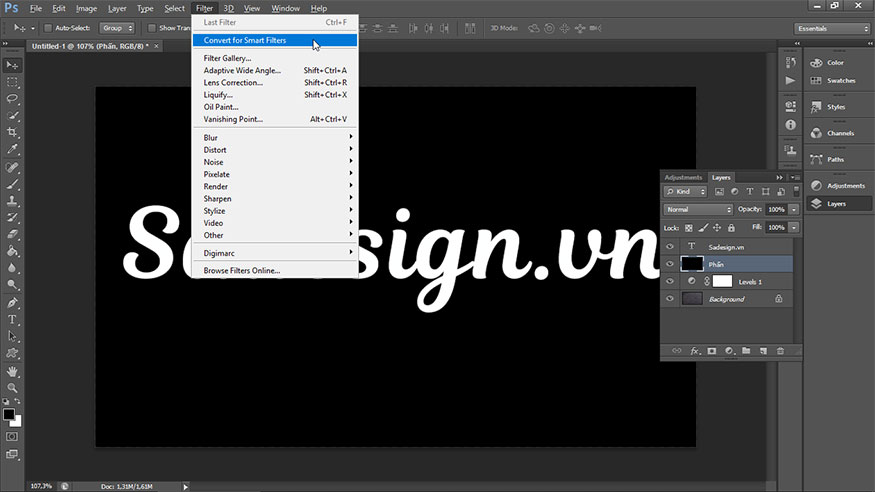Select the Rectangular Marquee tool

click(12, 82)
